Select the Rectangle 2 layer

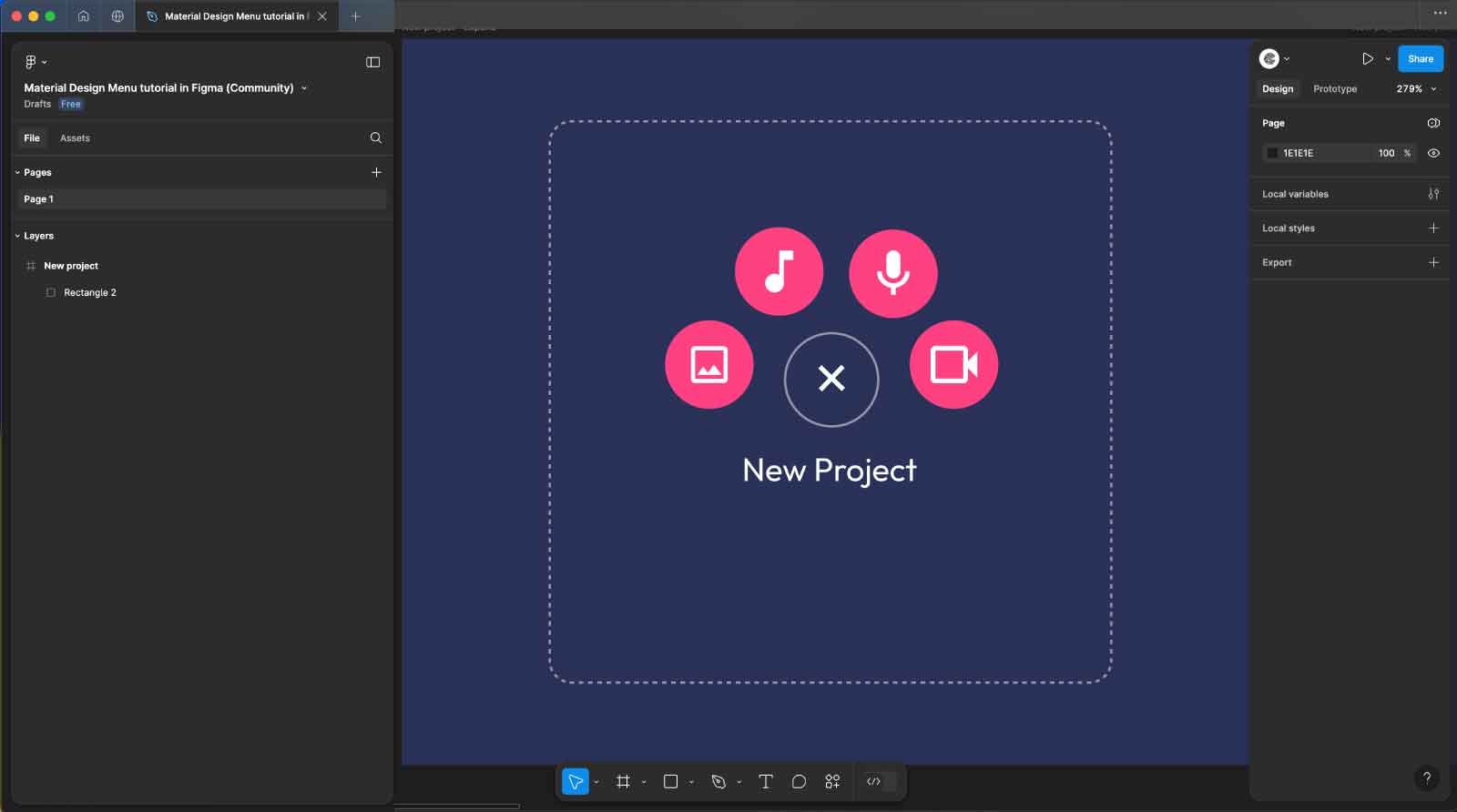89,293
